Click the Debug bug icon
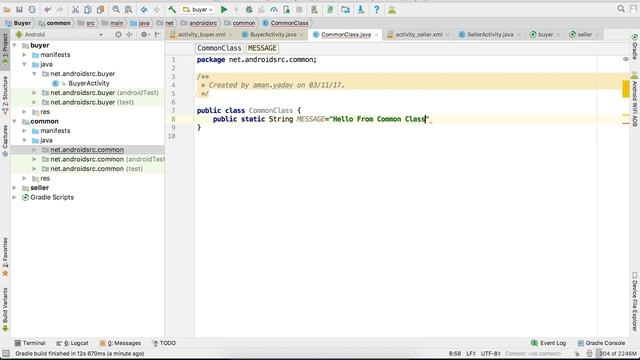Image resolution: width=640 pixels, height=360 pixels. [249, 9]
